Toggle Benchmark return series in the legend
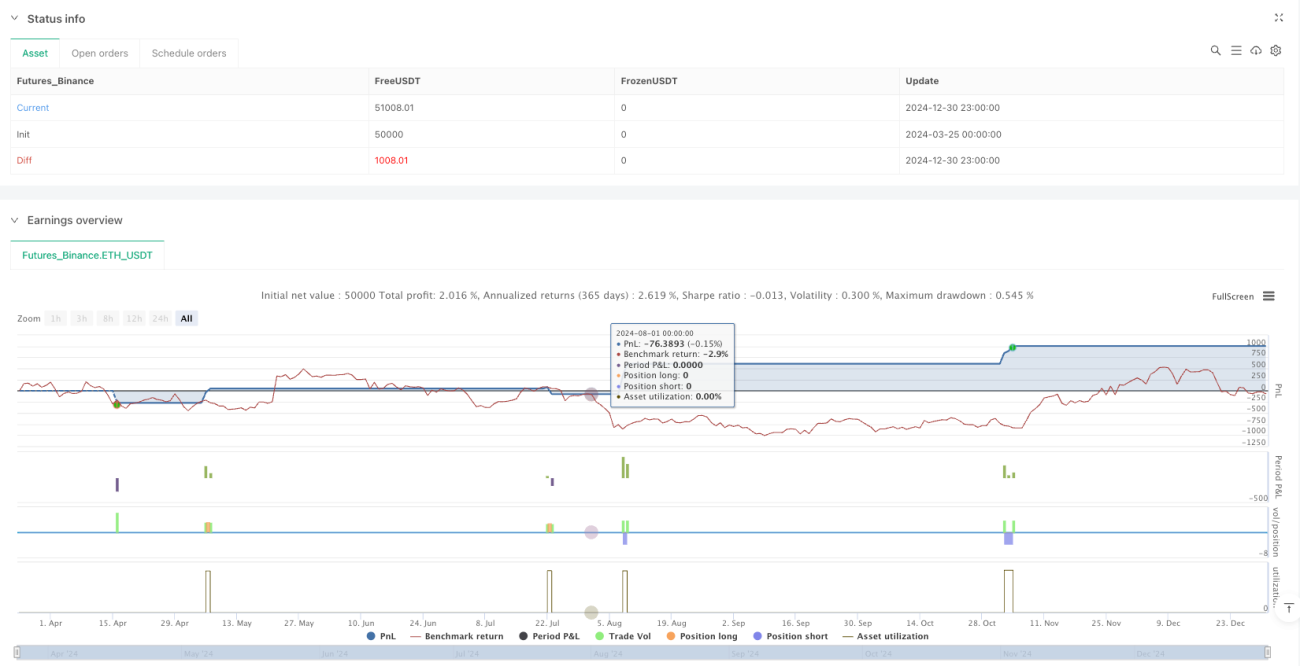Viewport: 1300px width, 666px height. (x=457, y=636)
